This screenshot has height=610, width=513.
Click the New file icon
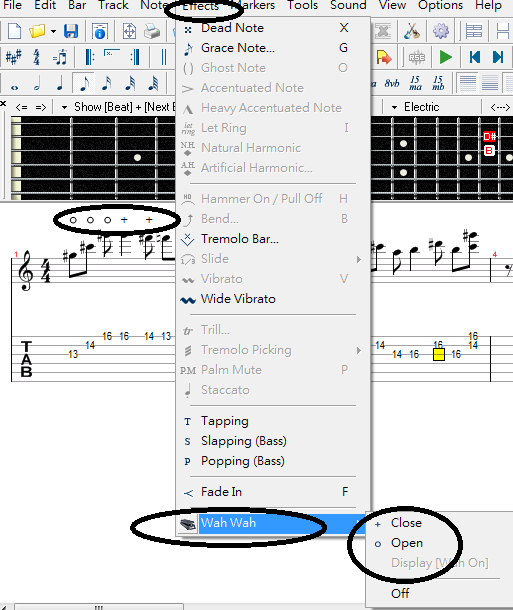(14, 31)
